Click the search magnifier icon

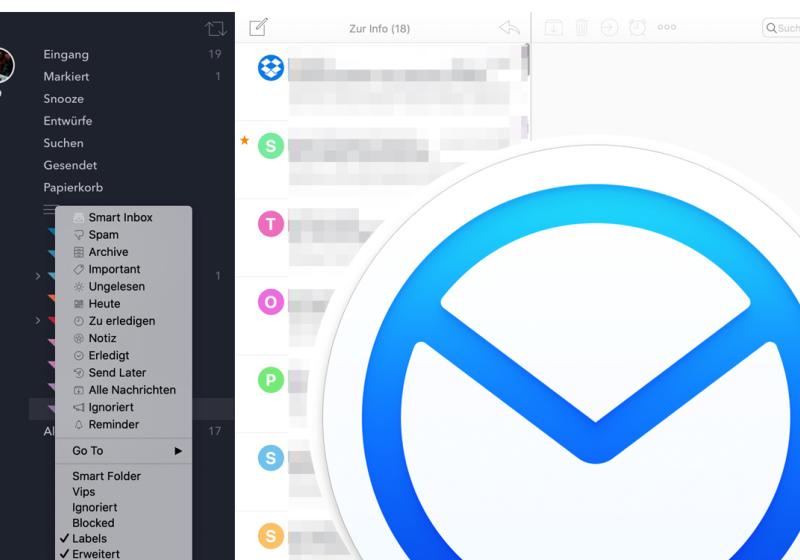tap(771, 28)
